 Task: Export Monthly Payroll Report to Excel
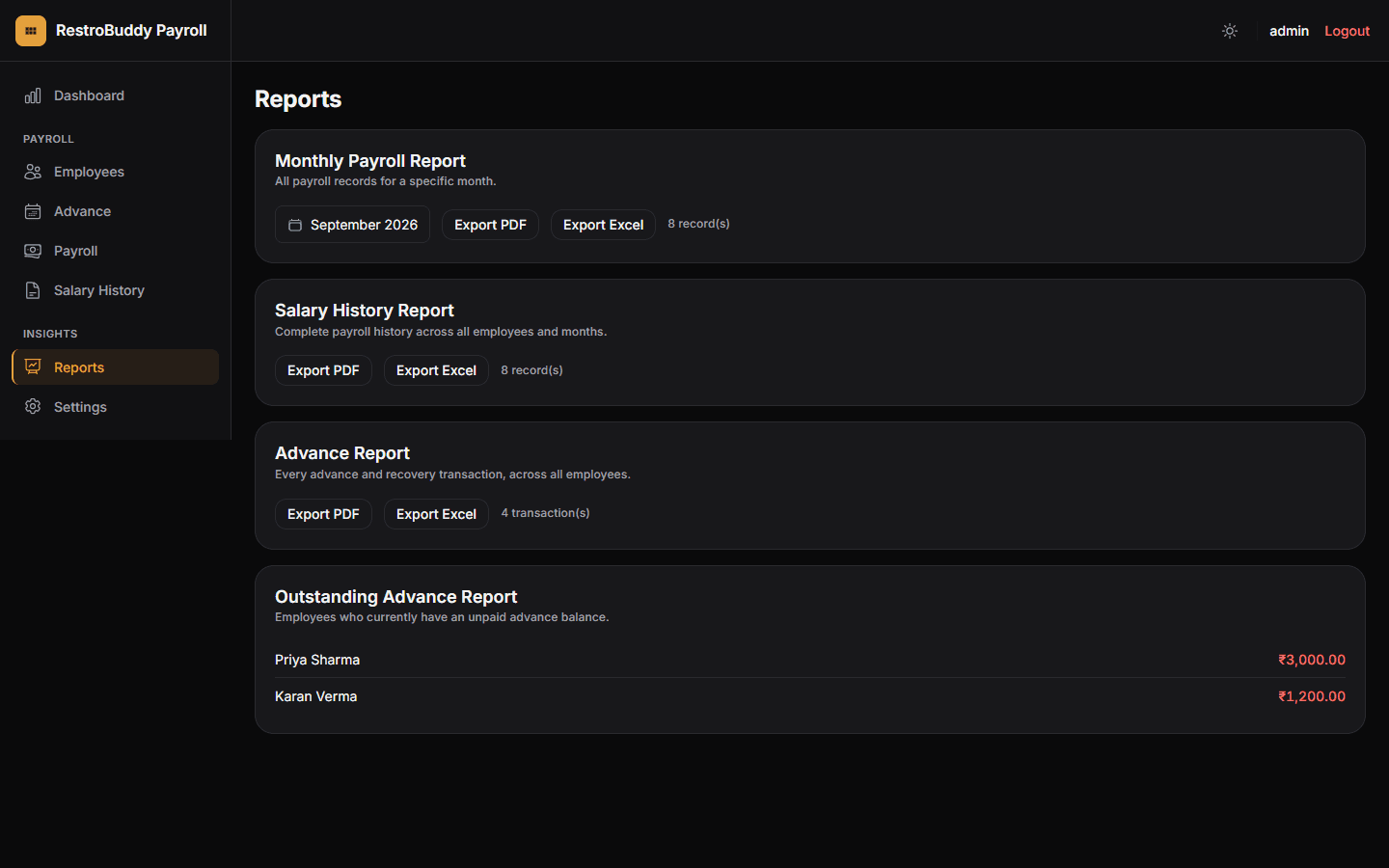[603, 225]
